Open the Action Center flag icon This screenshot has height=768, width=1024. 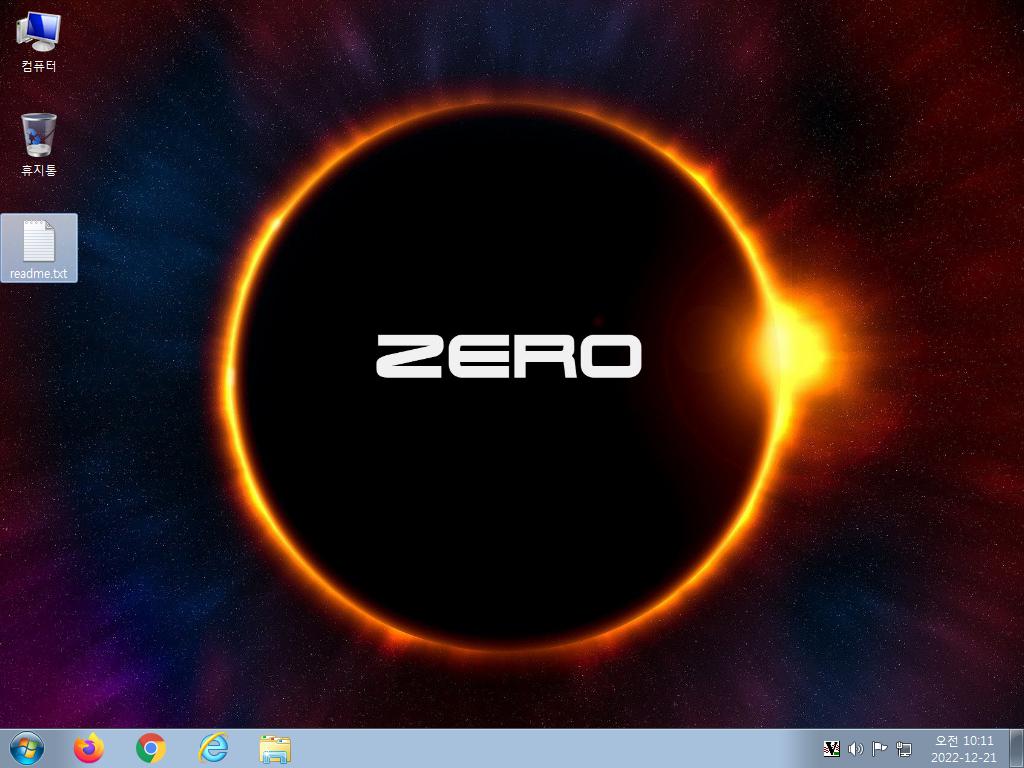(x=880, y=748)
